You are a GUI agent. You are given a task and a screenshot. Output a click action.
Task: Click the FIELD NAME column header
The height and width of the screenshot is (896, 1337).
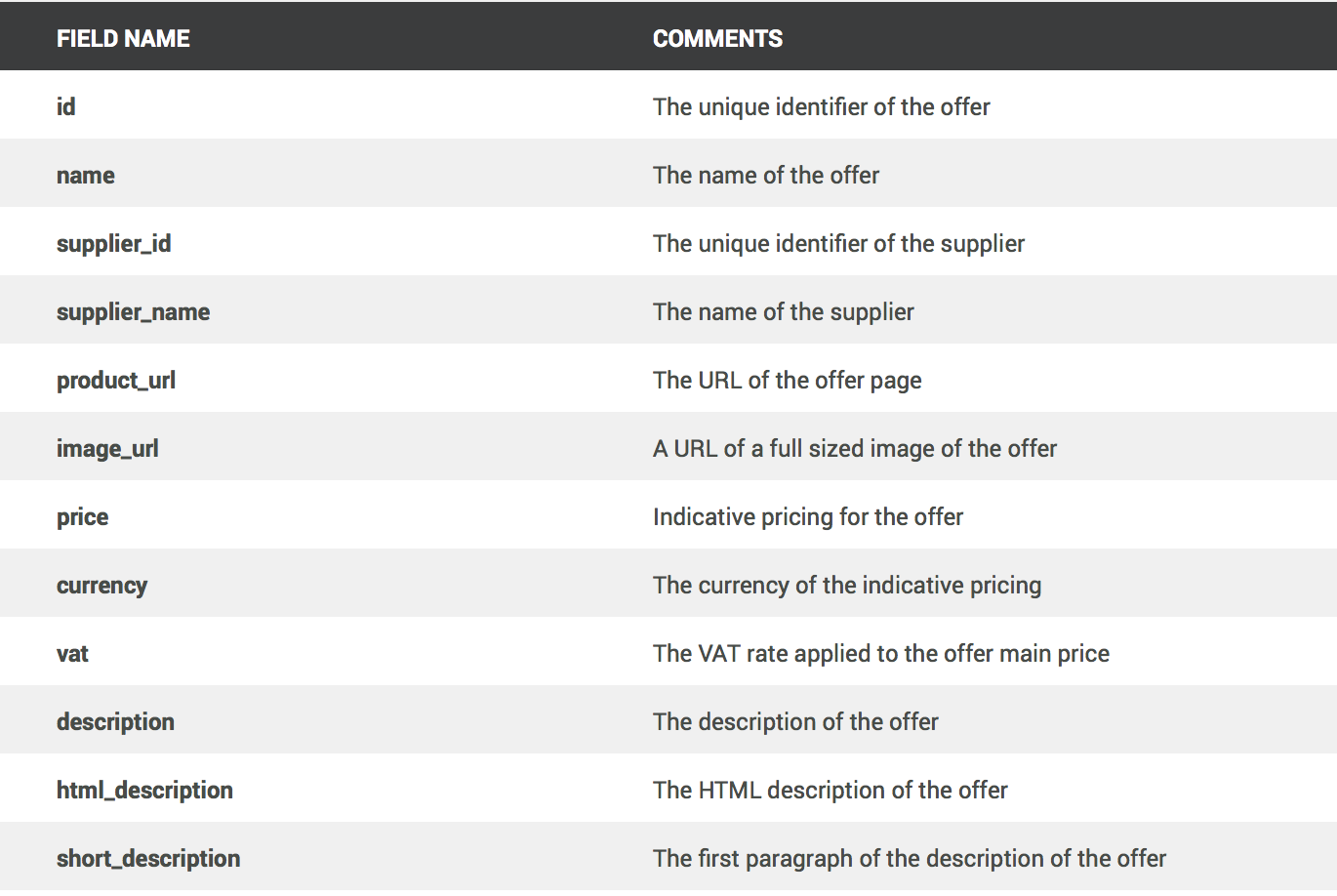click(x=123, y=38)
